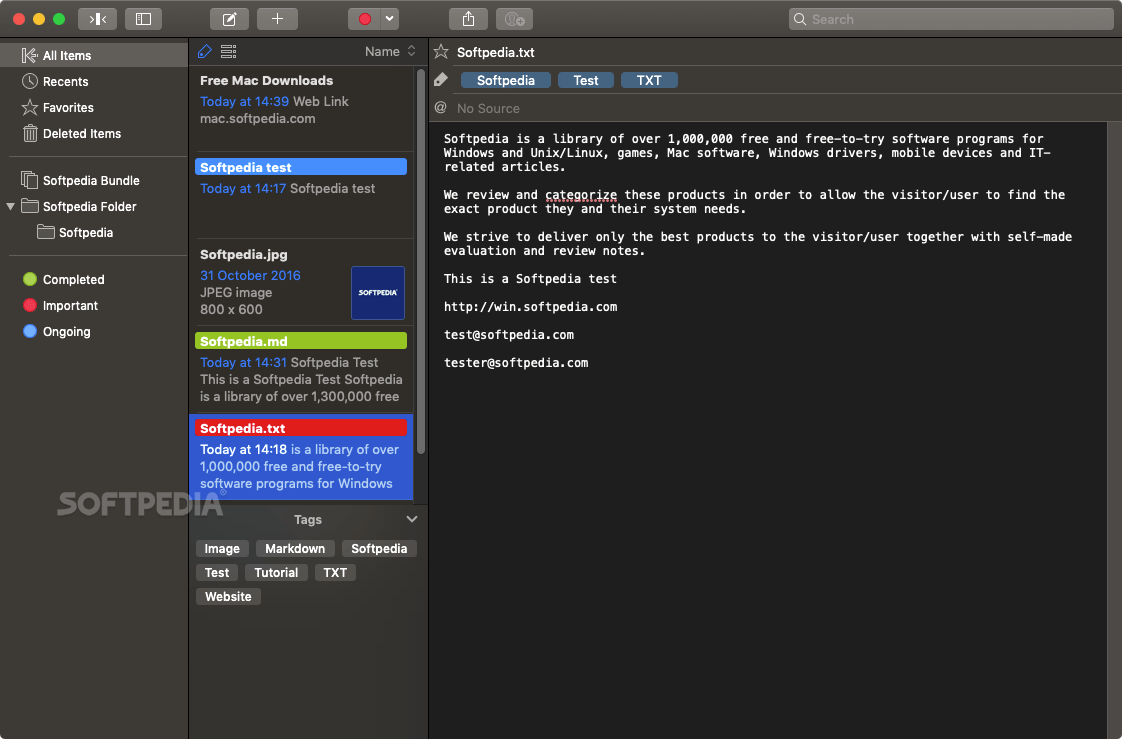
Task: Click the share toolbar icon
Action: coord(468,19)
